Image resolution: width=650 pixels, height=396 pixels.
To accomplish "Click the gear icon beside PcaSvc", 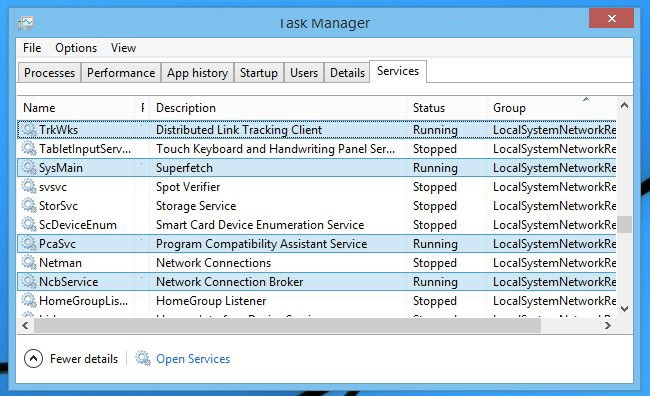I will point(29,243).
